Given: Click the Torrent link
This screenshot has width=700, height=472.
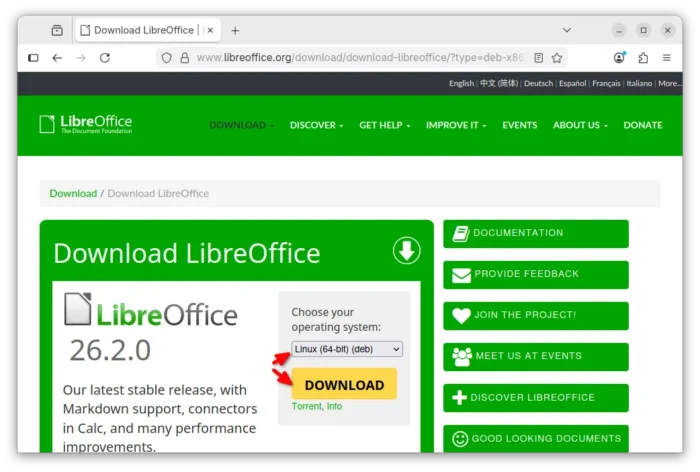Looking at the screenshot, I should click(306, 407).
